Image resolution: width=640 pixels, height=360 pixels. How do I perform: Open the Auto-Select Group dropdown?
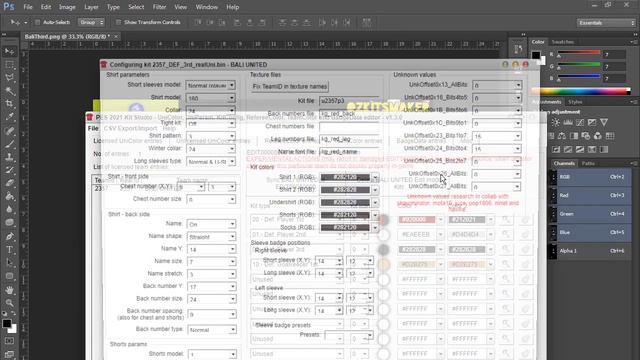[x=91, y=22]
